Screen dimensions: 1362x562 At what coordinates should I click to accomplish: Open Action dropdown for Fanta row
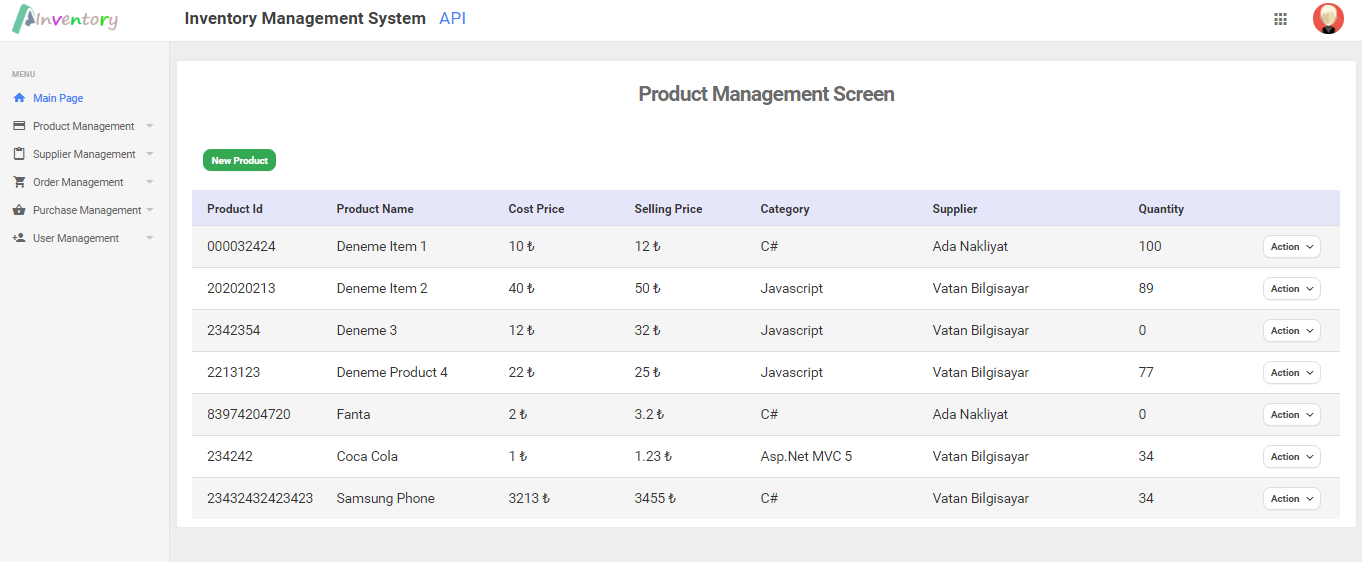pos(1291,415)
